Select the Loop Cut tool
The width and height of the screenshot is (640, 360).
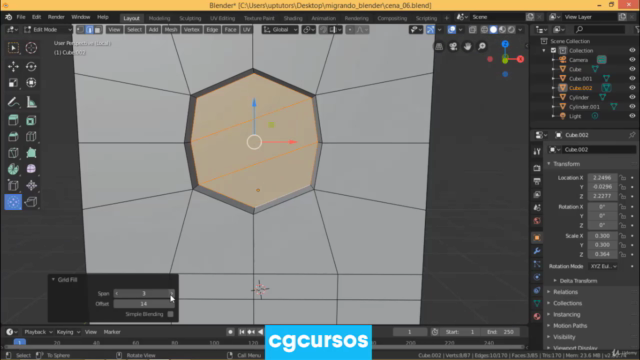[x=31, y=136]
